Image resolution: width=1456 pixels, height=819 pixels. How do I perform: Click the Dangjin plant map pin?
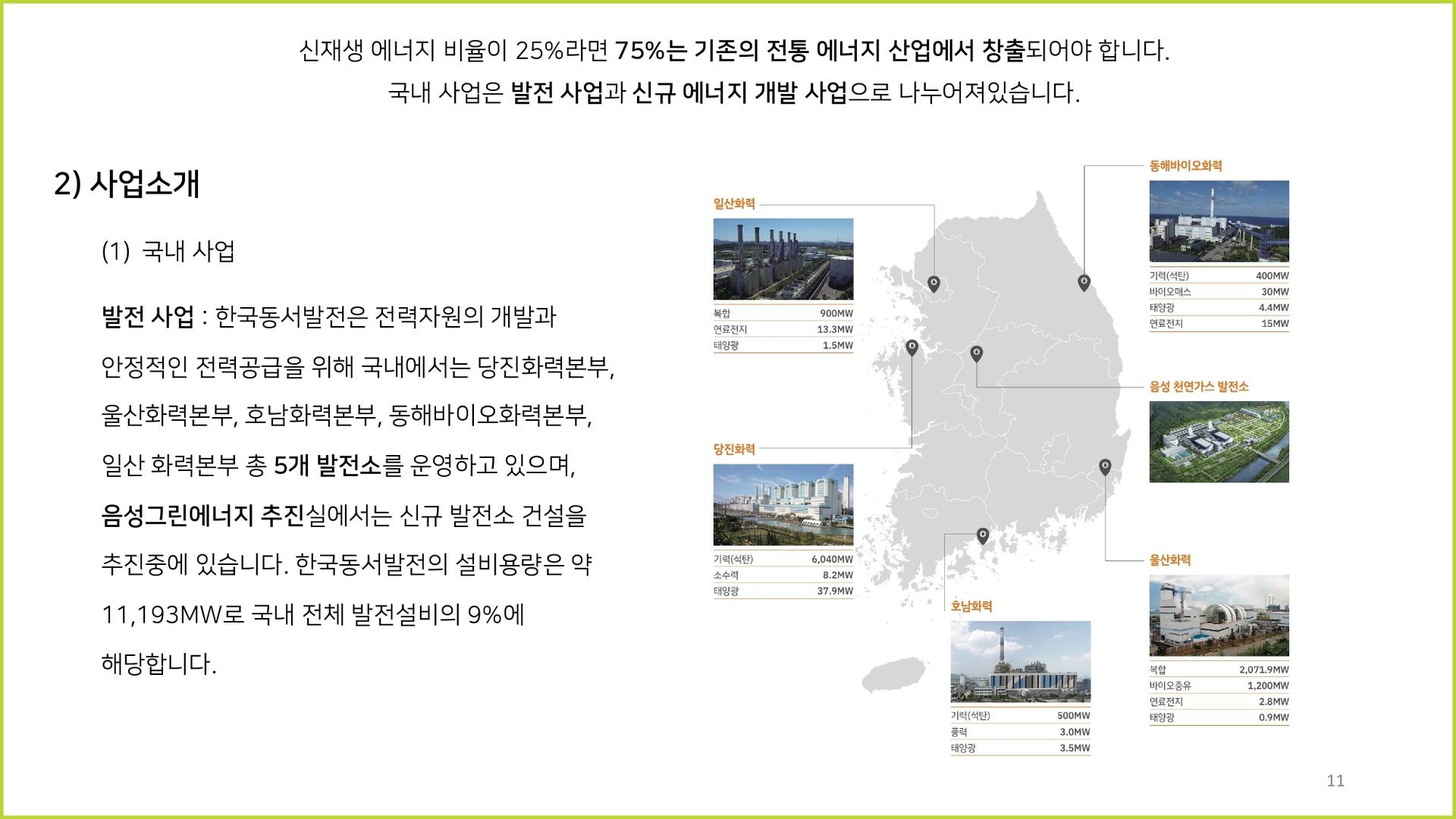coord(912,347)
